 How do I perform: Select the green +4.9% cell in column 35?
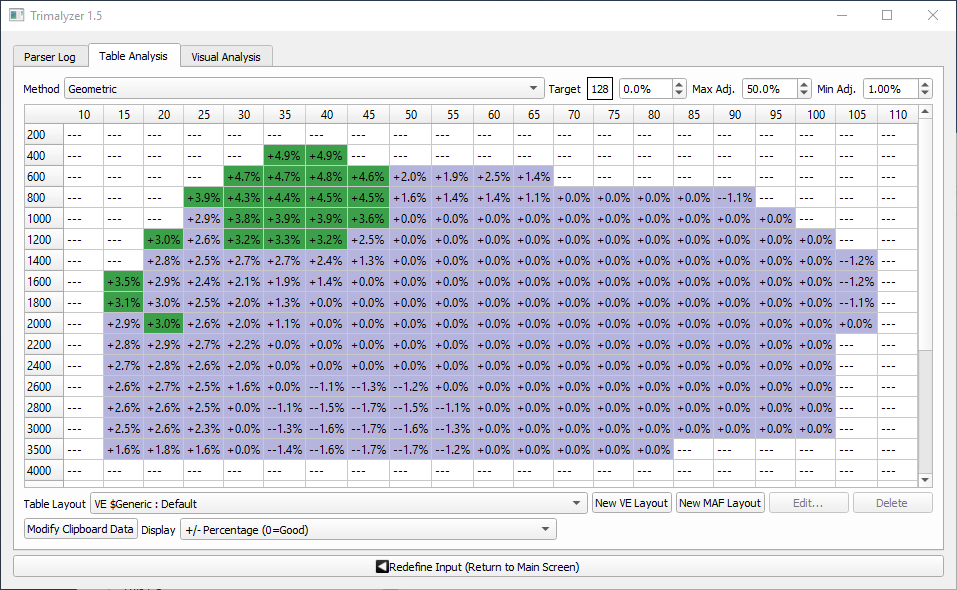tap(285, 156)
